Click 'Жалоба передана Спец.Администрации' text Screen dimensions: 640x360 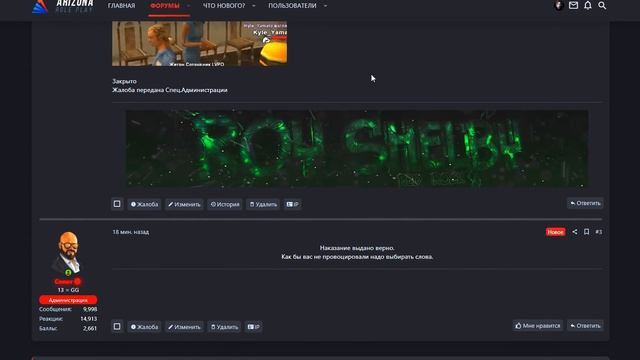[170, 90]
